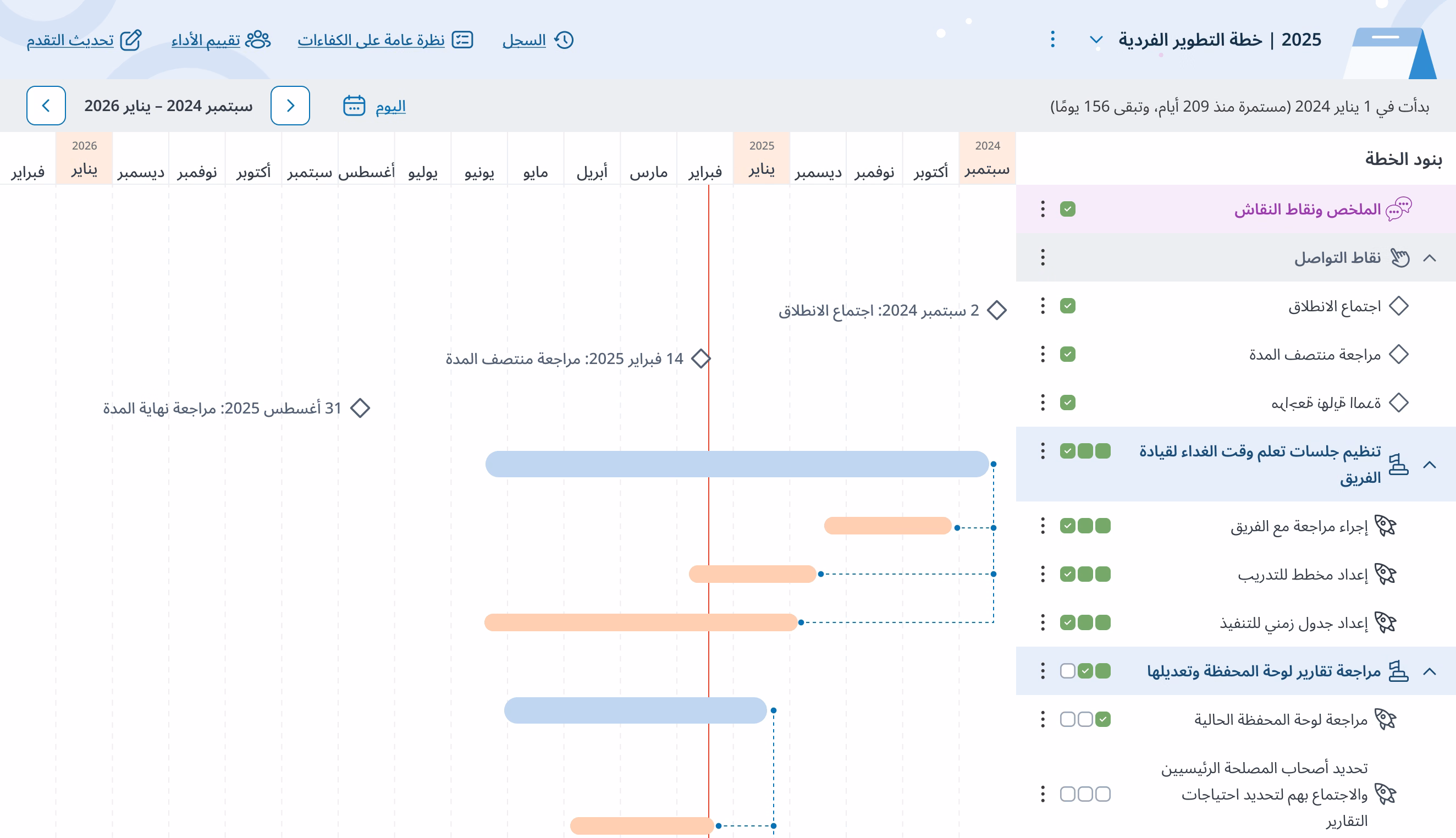
Task: Collapse the نقاط التواصل section
Action: [1430, 257]
